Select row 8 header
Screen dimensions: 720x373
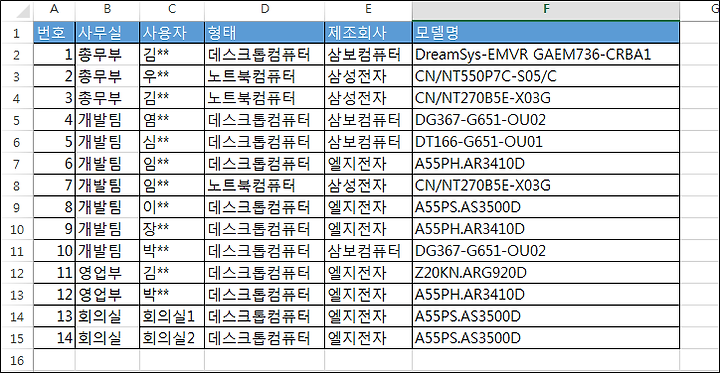(x=17, y=186)
